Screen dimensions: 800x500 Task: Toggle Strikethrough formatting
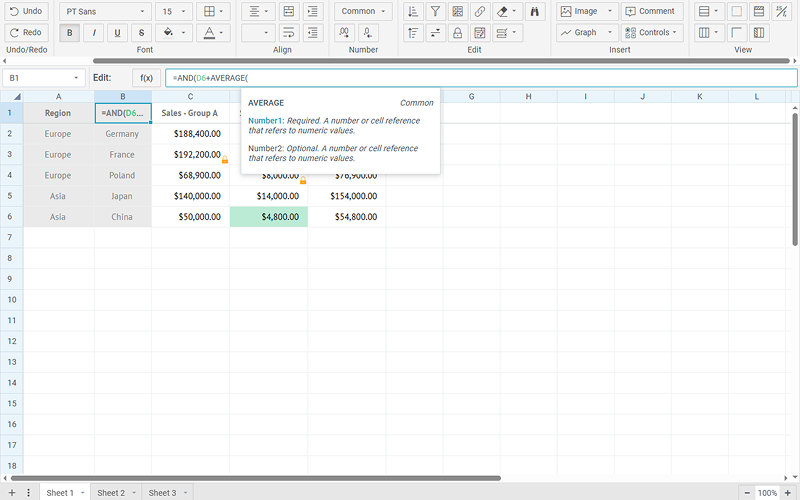[141, 33]
